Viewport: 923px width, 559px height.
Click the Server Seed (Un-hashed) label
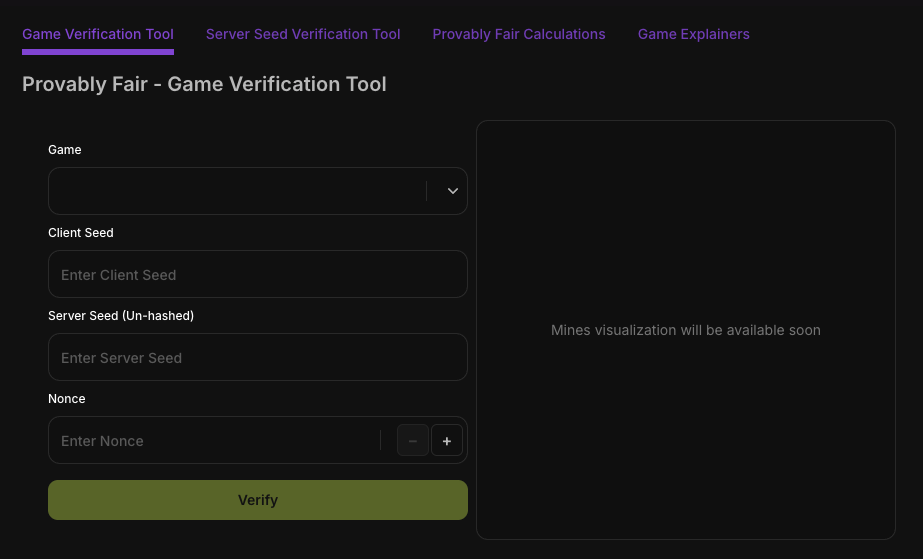(121, 316)
